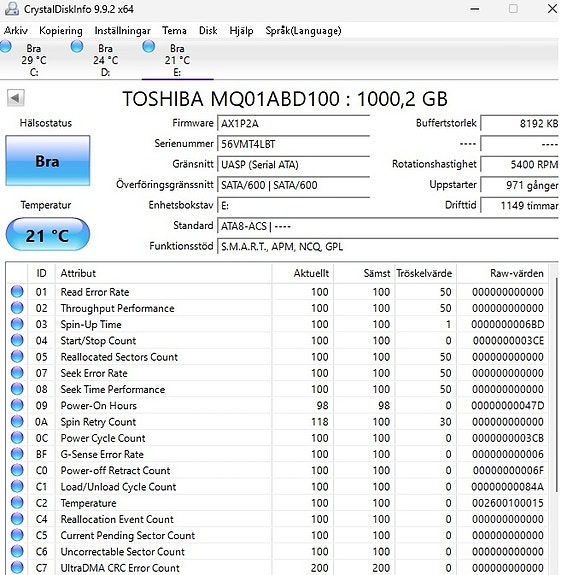
Task: Minimize the CrystalDiskInfo window
Action: (x=475, y=9)
